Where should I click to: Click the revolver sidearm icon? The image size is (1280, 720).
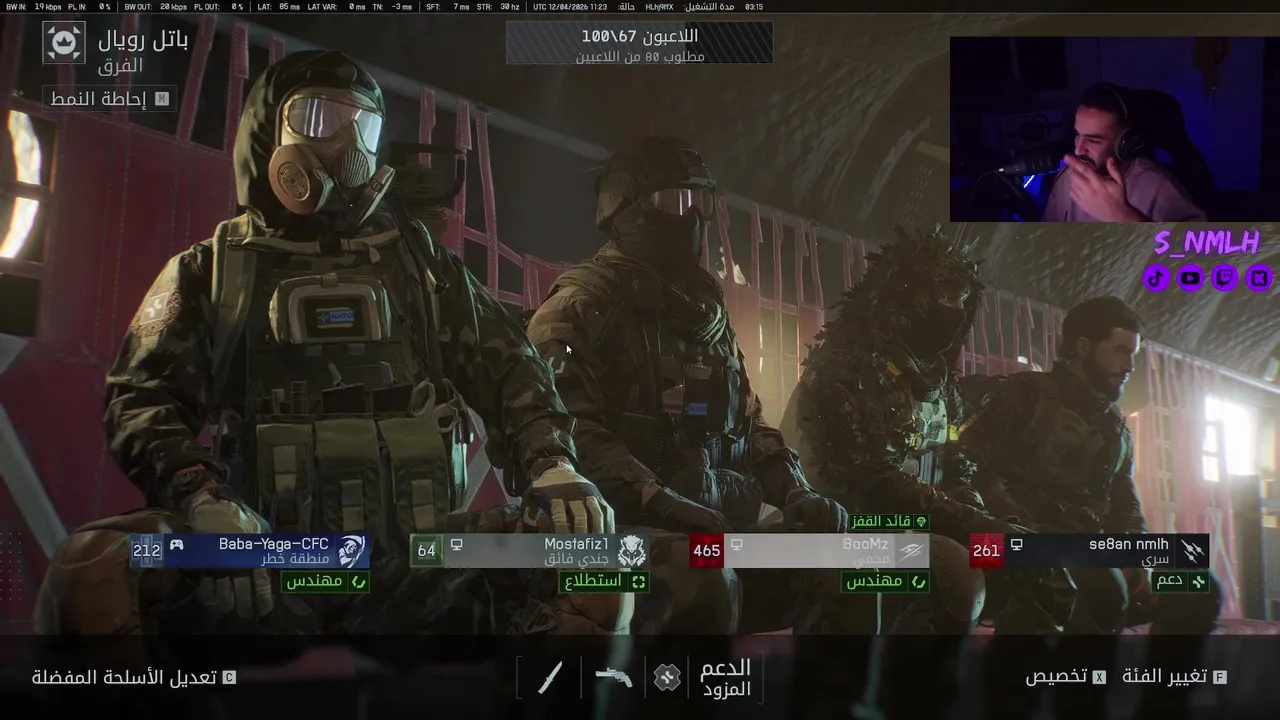613,677
